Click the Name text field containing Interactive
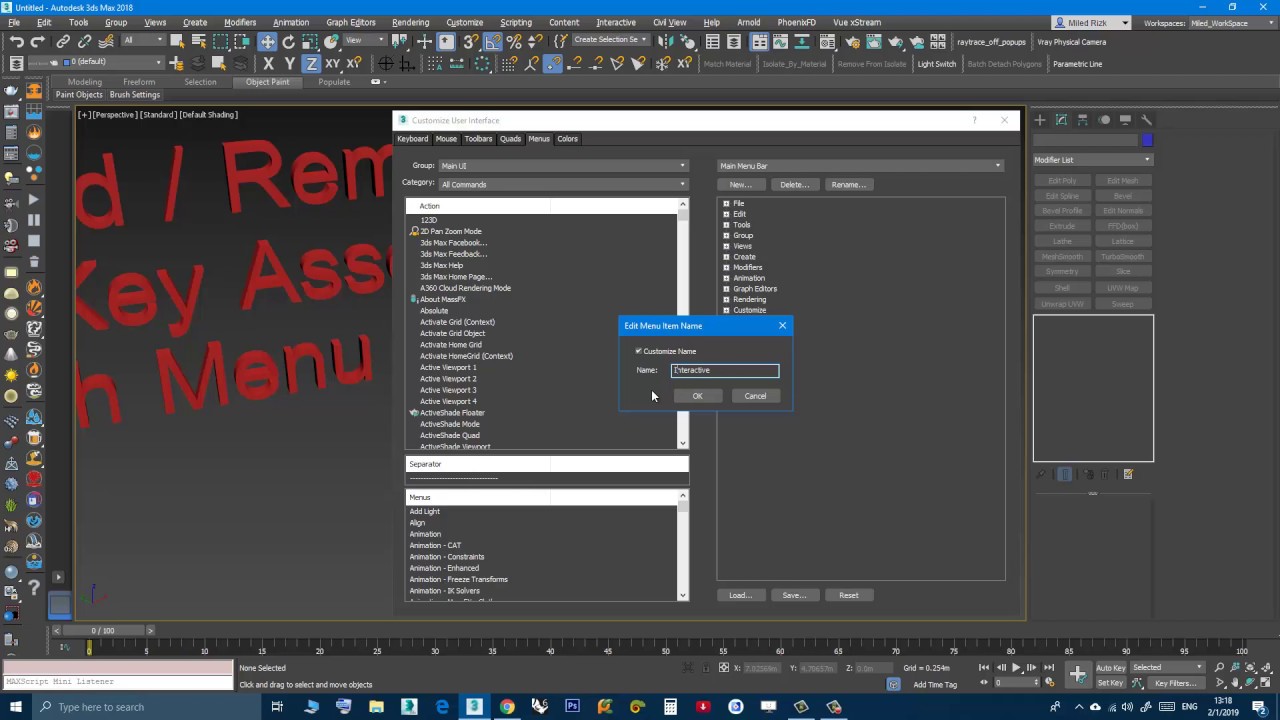 [724, 370]
